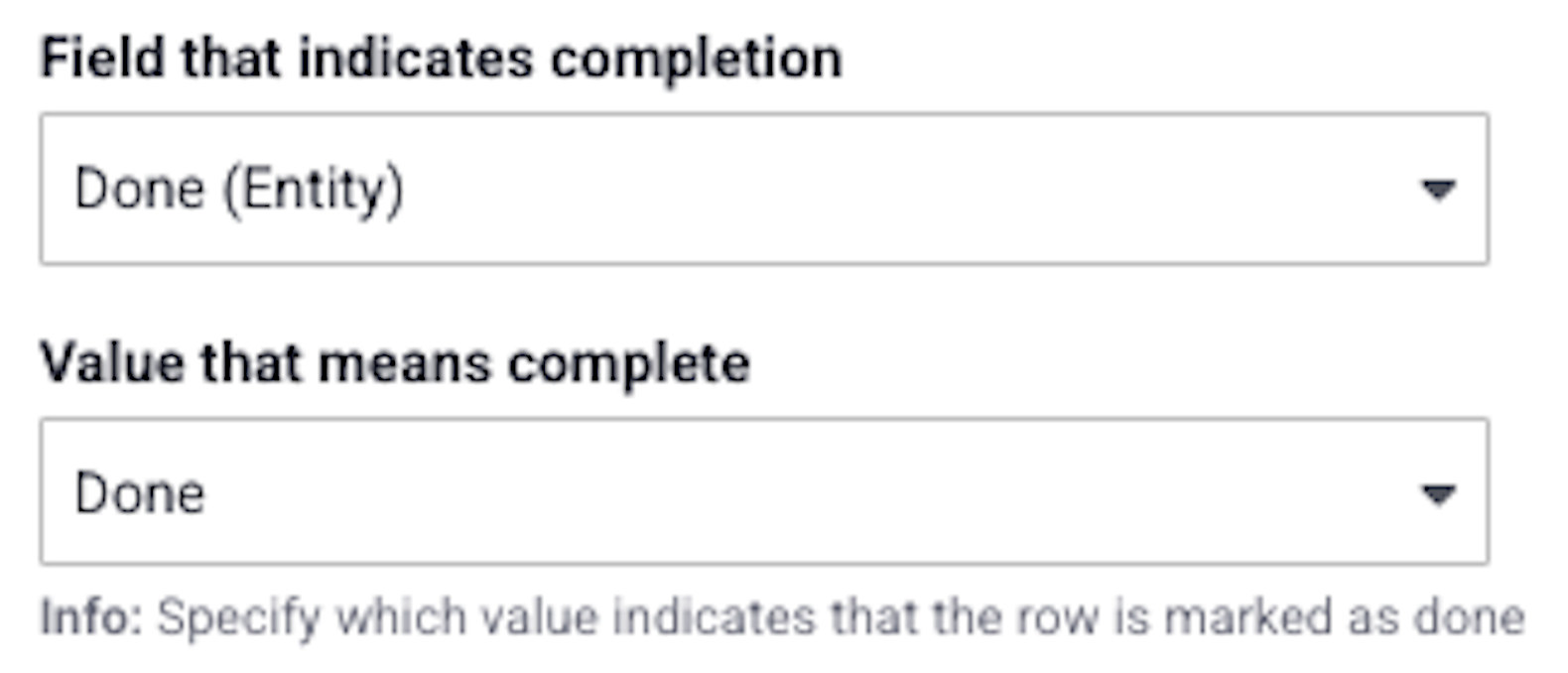
Task: Click the bold 'Info:' prefix
Action: [x=91, y=617]
